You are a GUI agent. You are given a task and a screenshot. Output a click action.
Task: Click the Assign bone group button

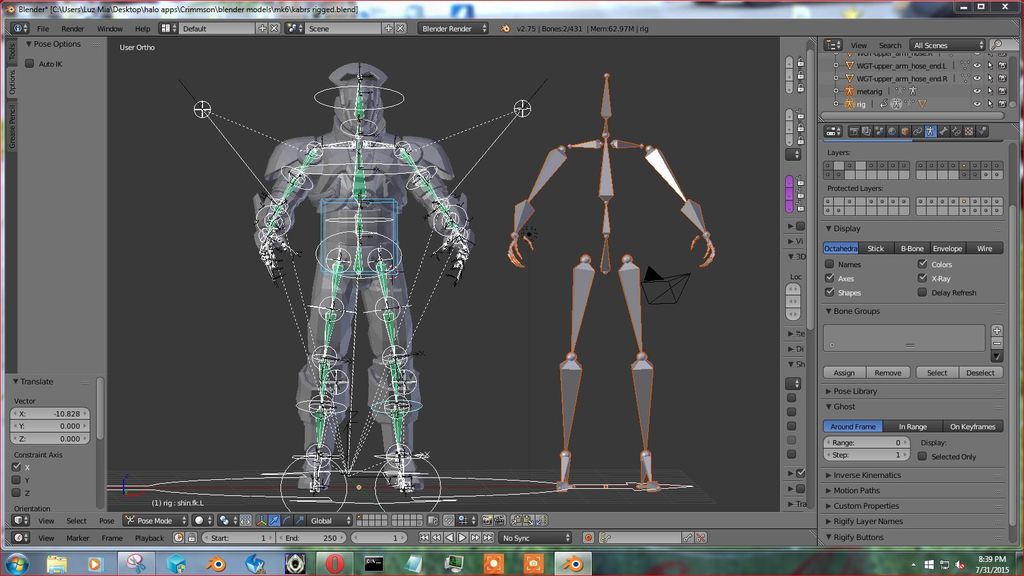click(x=844, y=372)
